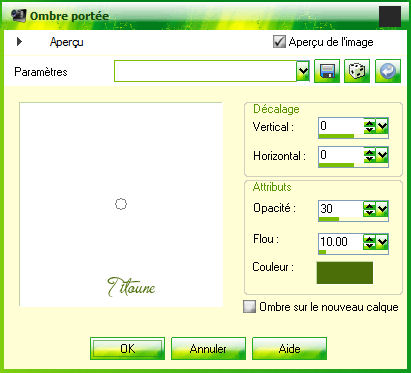This screenshot has height=373, width=411.
Task: Increase the Vertical offset with up arrow
Action: pyautogui.click(x=369, y=123)
